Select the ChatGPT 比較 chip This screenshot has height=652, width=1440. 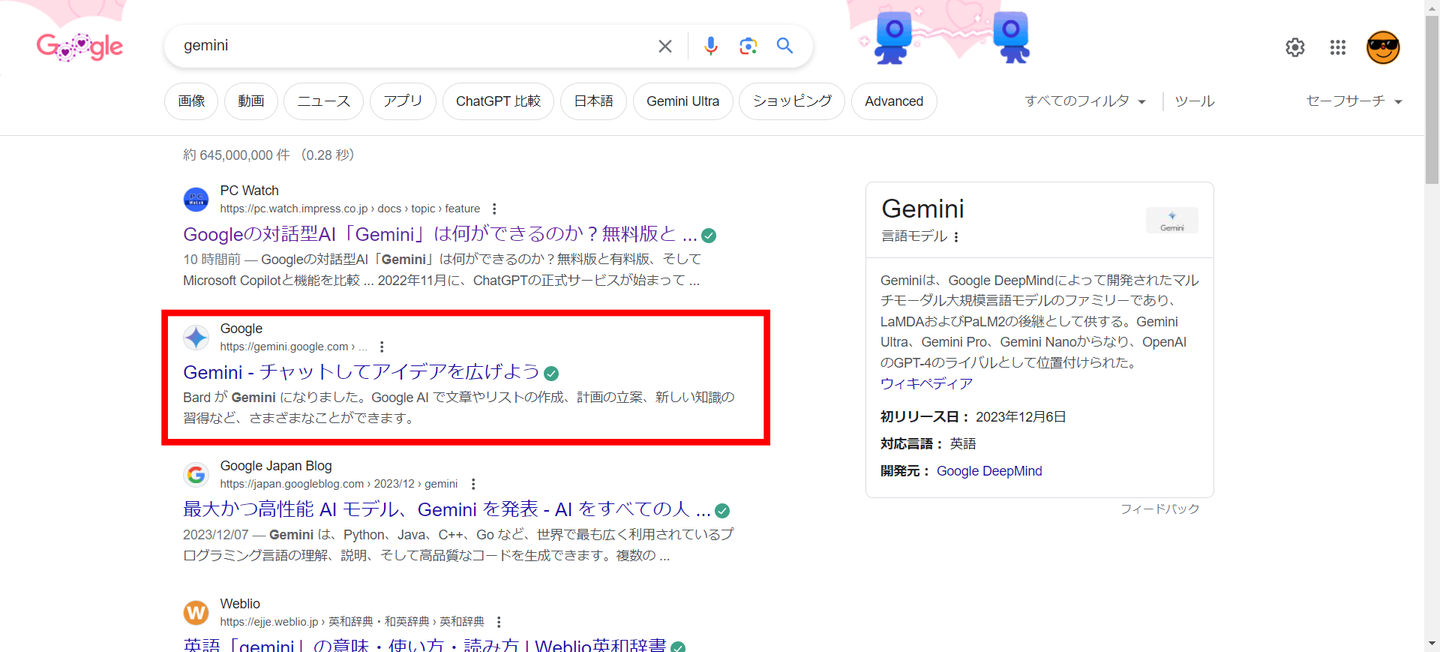(x=498, y=101)
